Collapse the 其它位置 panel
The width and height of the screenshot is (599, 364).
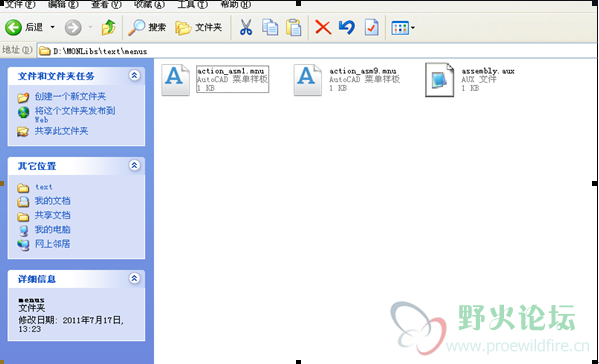pyautogui.click(x=134, y=165)
